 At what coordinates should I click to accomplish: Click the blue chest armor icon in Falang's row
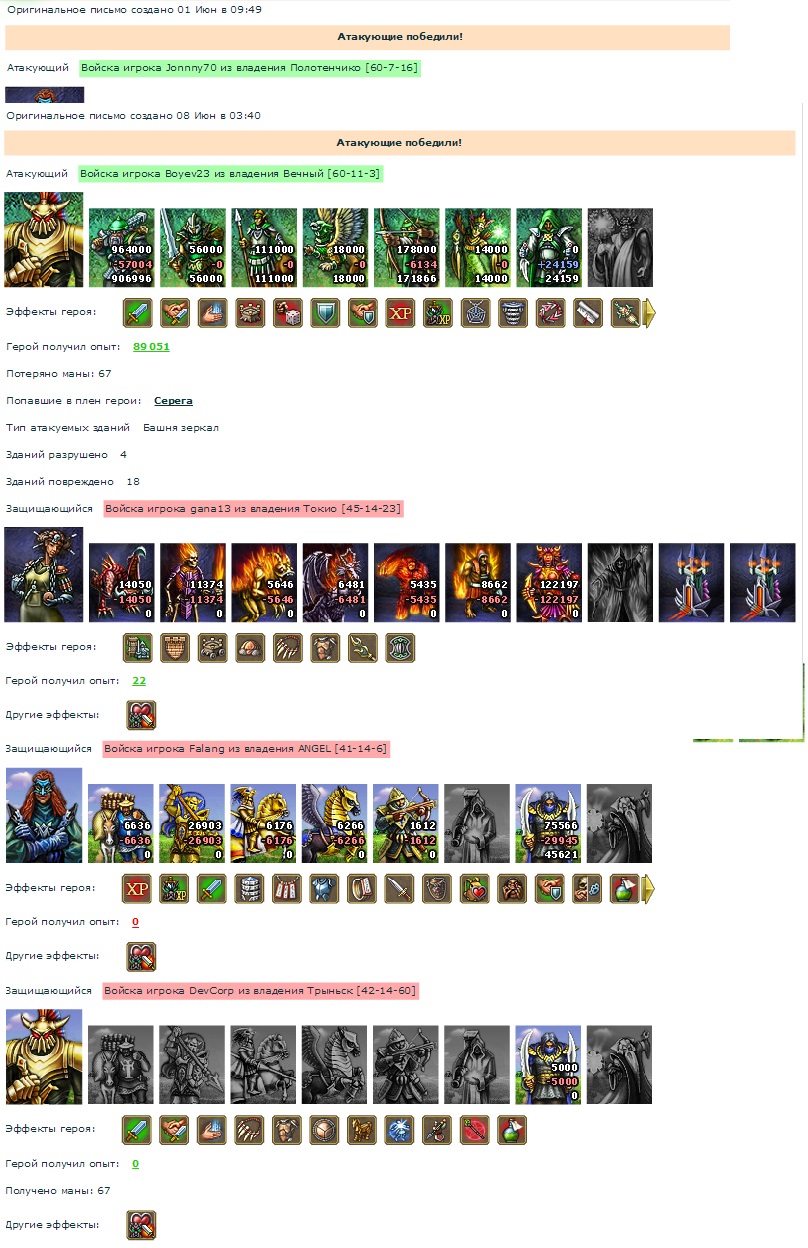click(325, 888)
